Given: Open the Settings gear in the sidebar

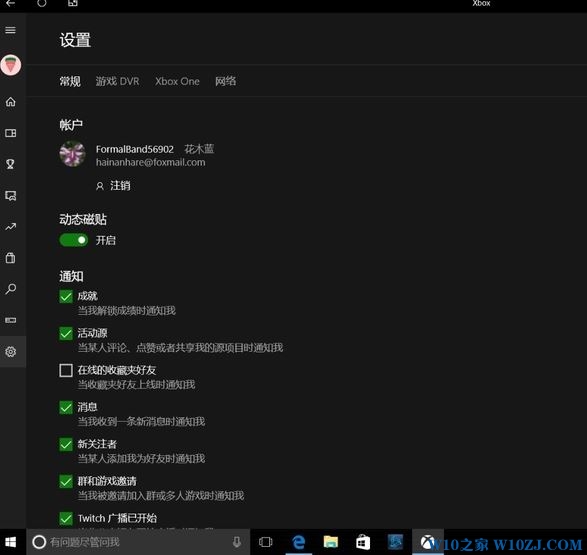Looking at the screenshot, I should (x=10, y=351).
